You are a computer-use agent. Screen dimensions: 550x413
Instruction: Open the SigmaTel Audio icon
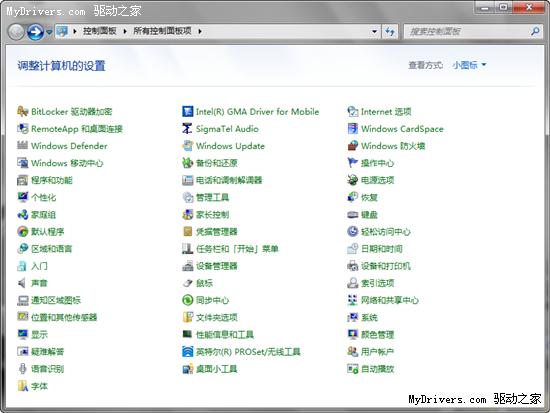[188, 129]
